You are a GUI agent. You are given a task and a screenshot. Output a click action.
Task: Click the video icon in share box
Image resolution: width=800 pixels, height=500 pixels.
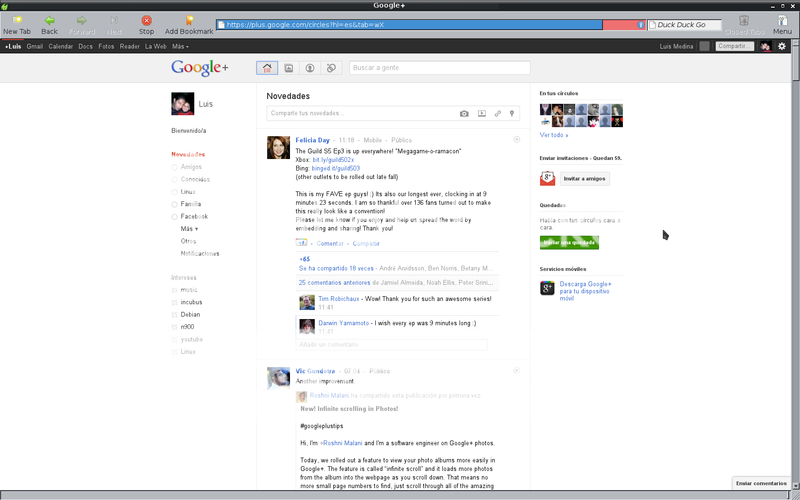point(481,114)
